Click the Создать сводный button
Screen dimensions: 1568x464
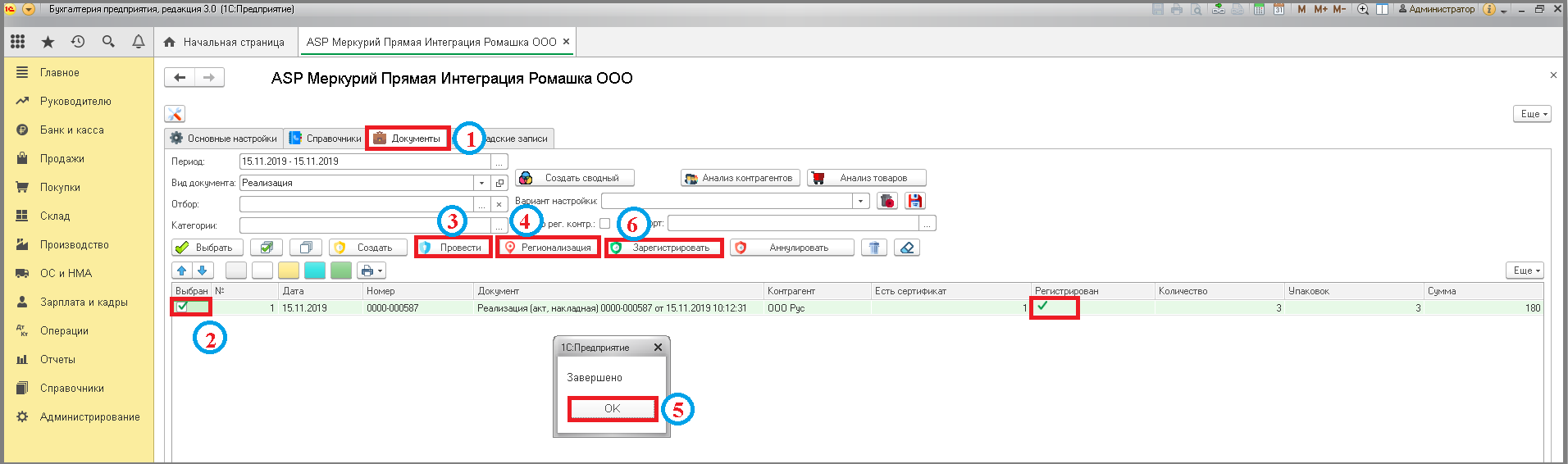pos(574,178)
